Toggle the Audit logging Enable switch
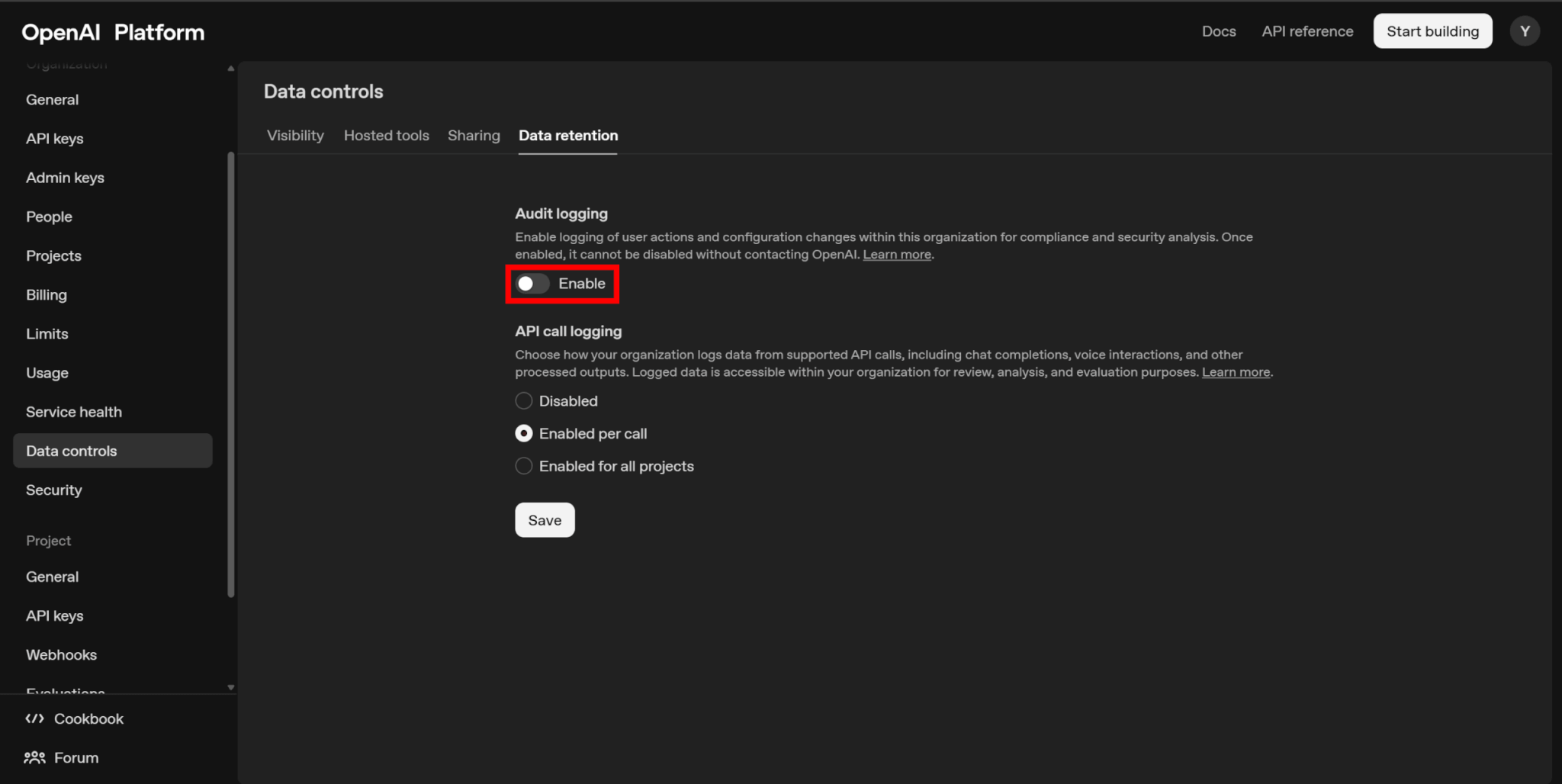 532,284
